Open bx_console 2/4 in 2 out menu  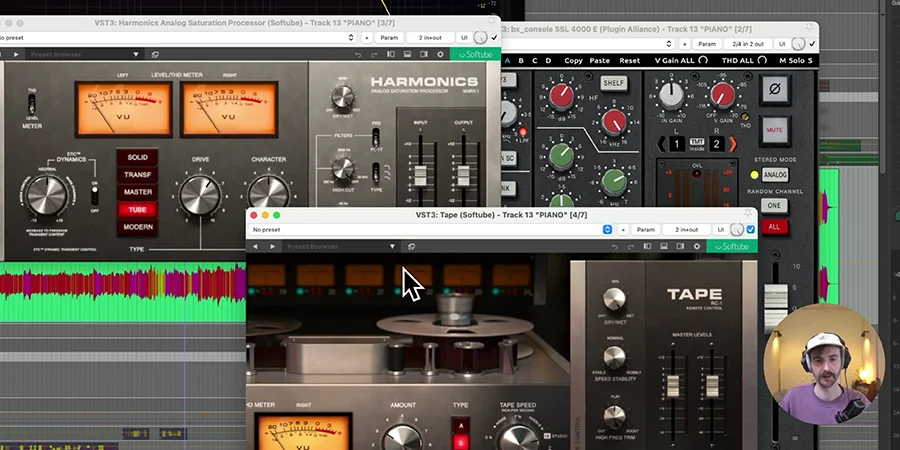click(x=748, y=44)
